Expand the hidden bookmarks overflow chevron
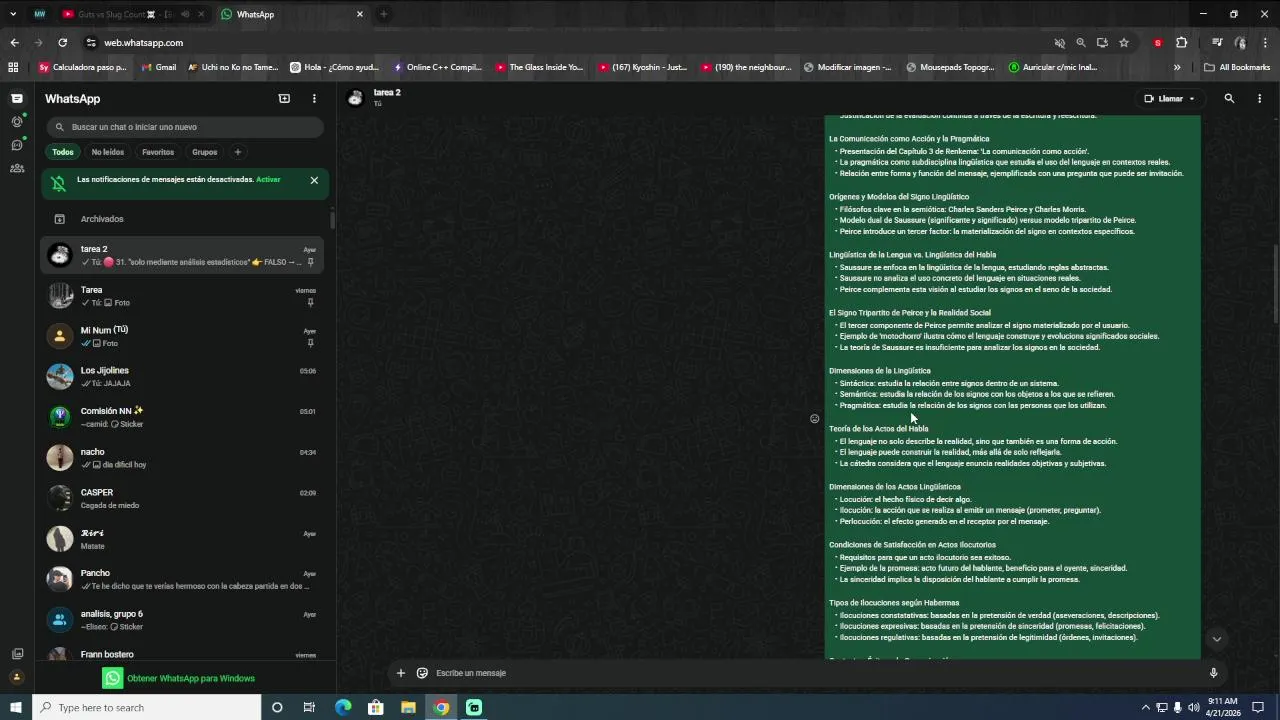The height and width of the screenshot is (720, 1280). (1177, 67)
